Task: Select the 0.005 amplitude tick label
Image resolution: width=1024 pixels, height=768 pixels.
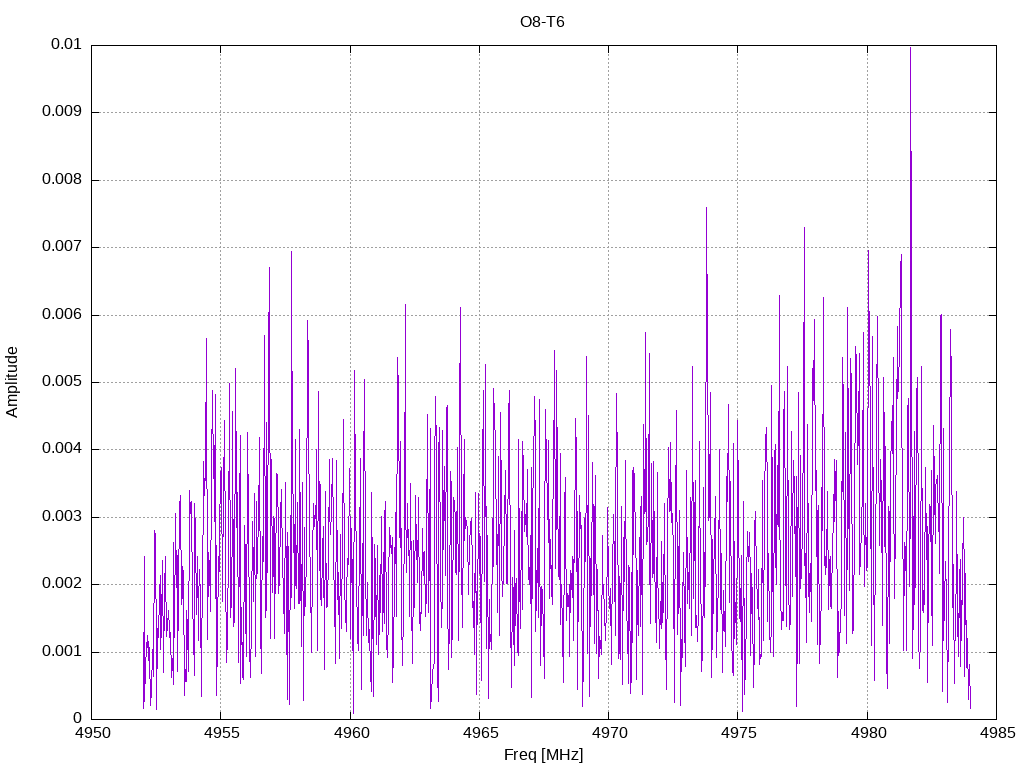Action: (x=62, y=382)
